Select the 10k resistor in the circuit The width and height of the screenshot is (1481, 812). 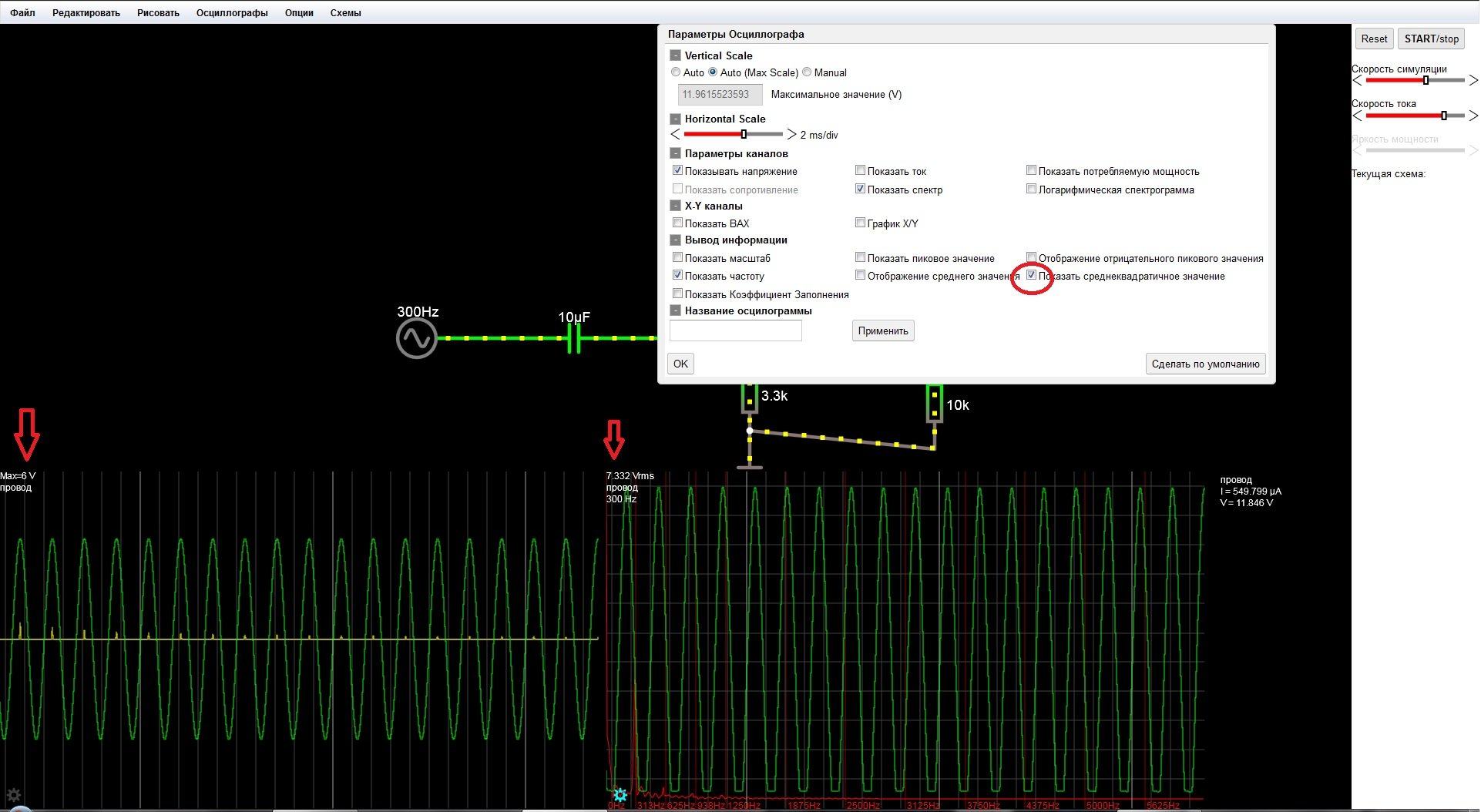click(x=934, y=404)
